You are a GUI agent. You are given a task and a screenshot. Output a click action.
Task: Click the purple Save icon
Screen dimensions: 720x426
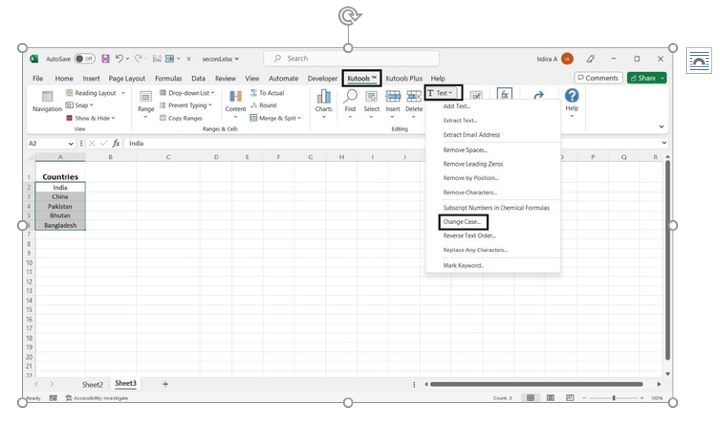[x=106, y=58]
